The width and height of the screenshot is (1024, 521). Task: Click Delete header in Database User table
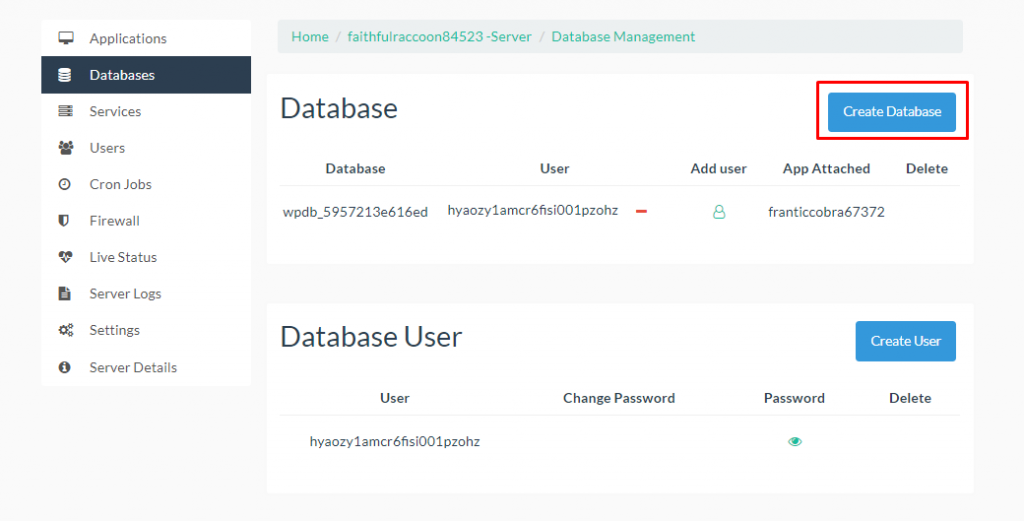tap(910, 398)
